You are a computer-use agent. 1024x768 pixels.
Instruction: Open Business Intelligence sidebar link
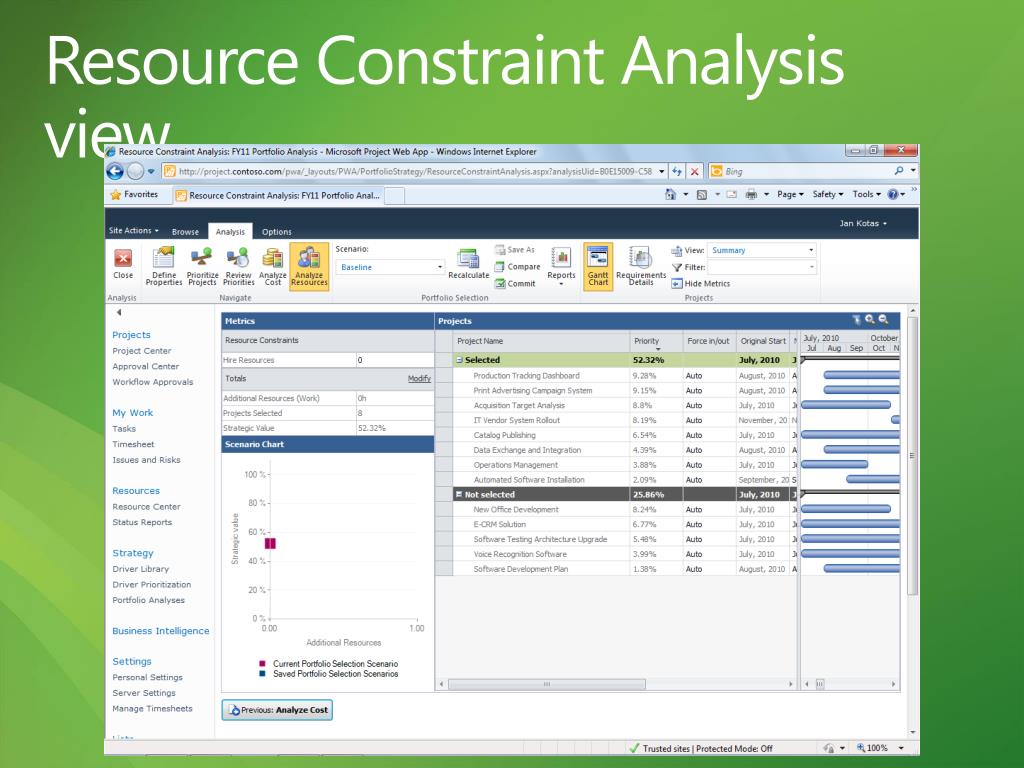(161, 631)
